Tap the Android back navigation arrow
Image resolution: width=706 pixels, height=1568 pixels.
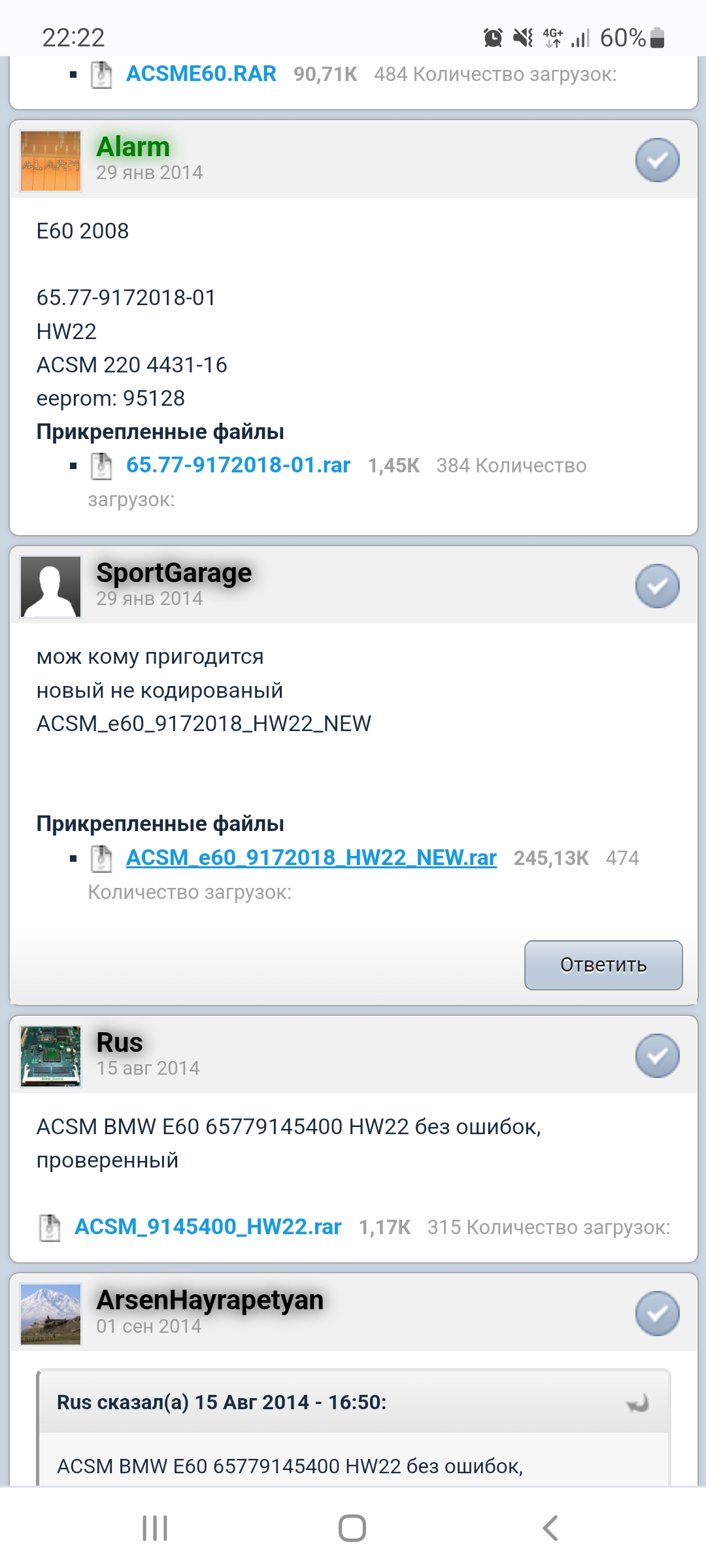pyautogui.click(x=550, y=1528)
